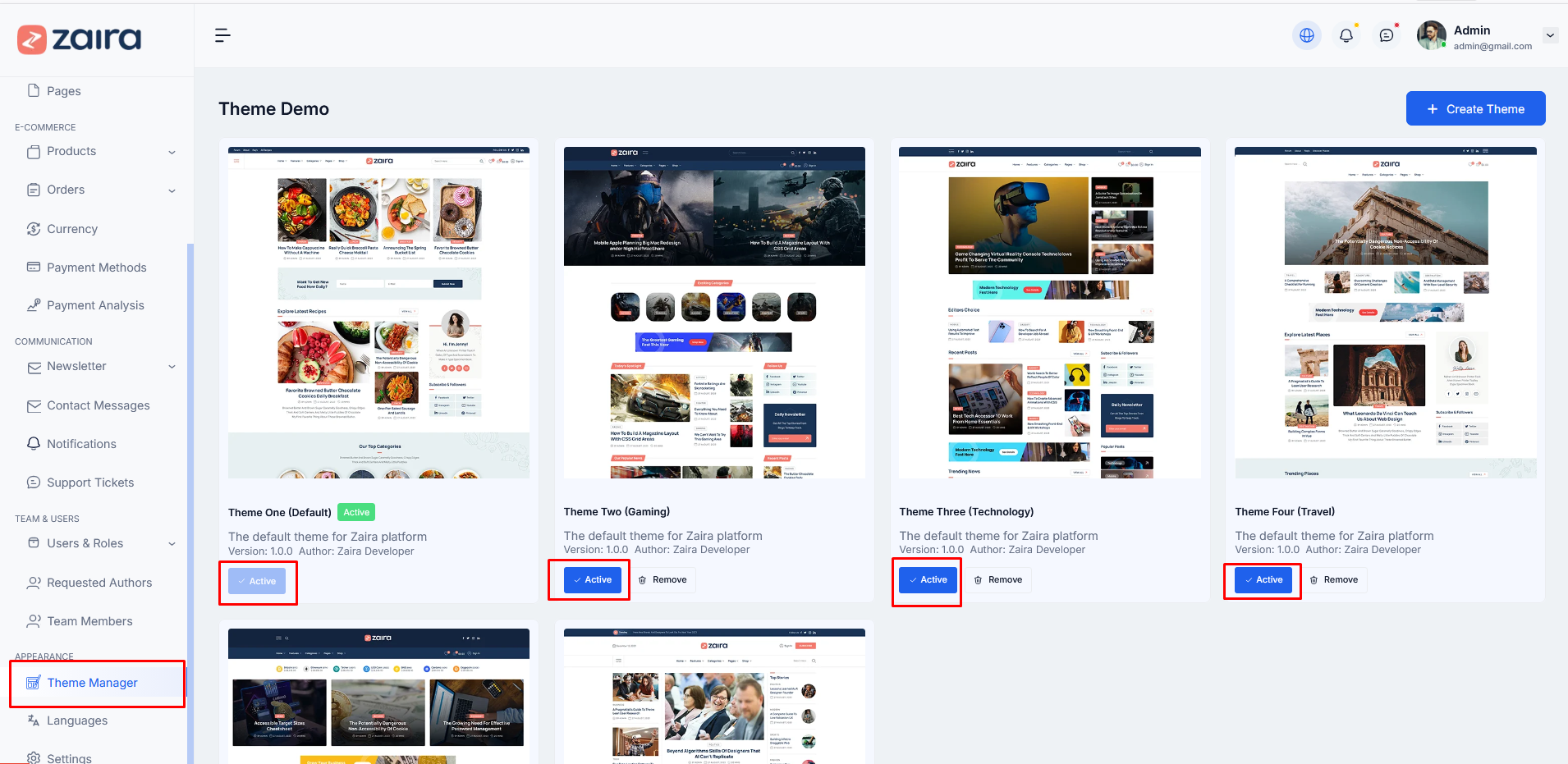Expand the Newsletter section chevron
This screenshot has height=764, width=1568.
172,367
